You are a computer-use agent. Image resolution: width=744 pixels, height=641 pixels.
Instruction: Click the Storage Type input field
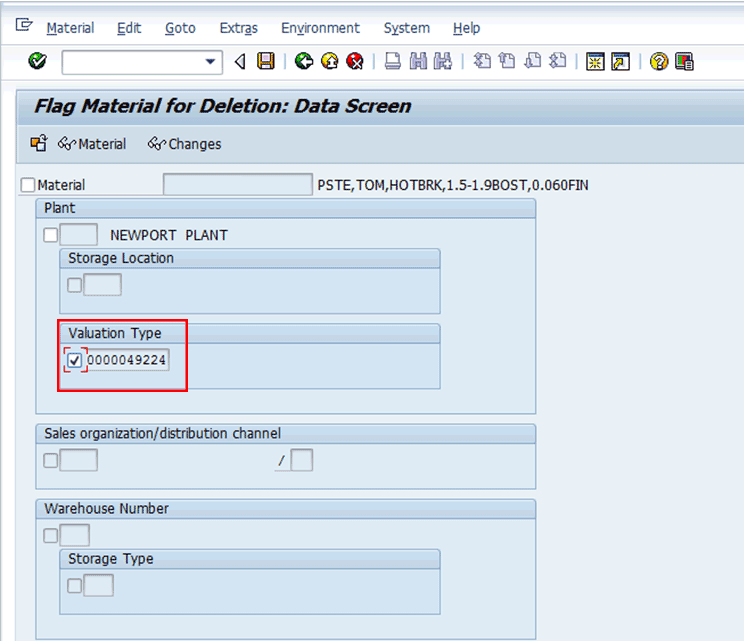pyautogui.click(x=98, y=585)
